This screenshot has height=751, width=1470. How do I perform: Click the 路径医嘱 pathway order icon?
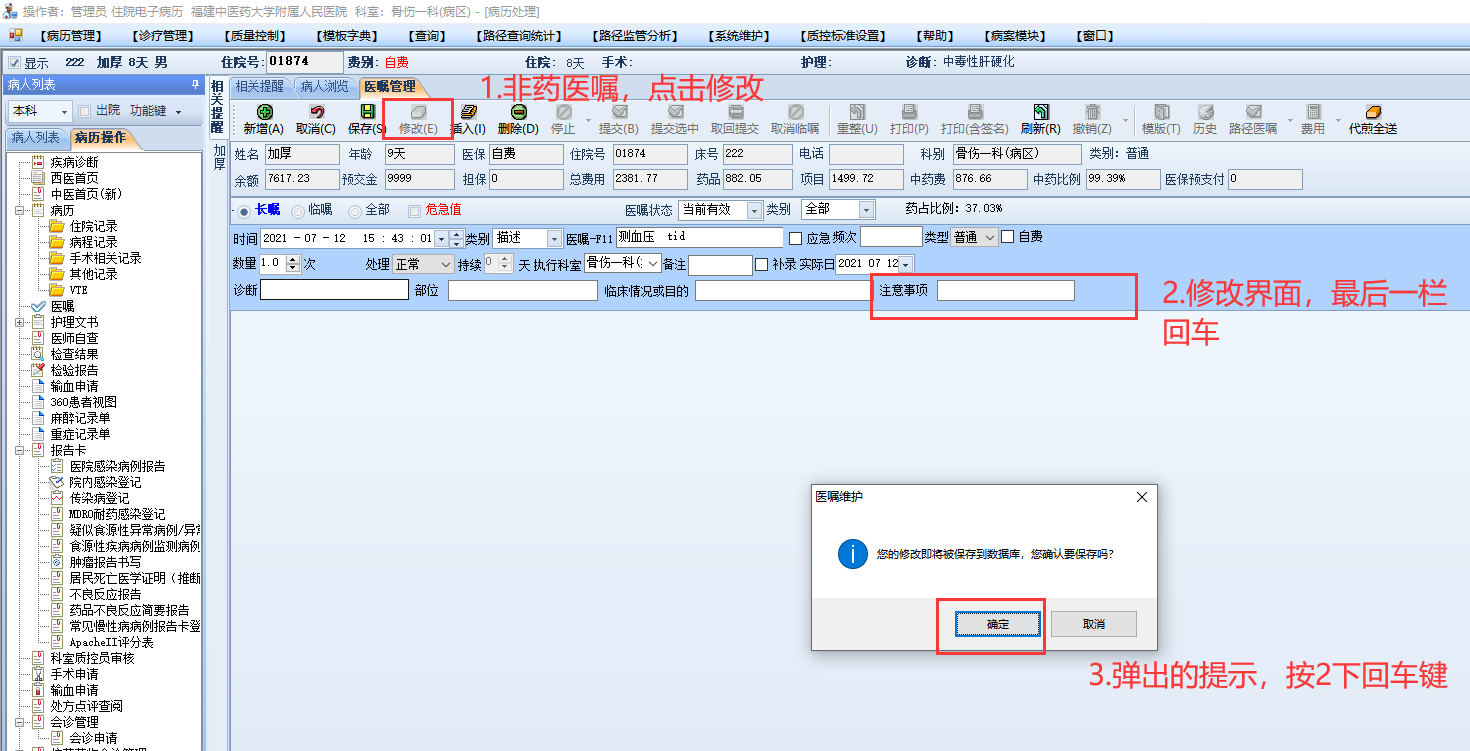click(x=1253, y=112)
